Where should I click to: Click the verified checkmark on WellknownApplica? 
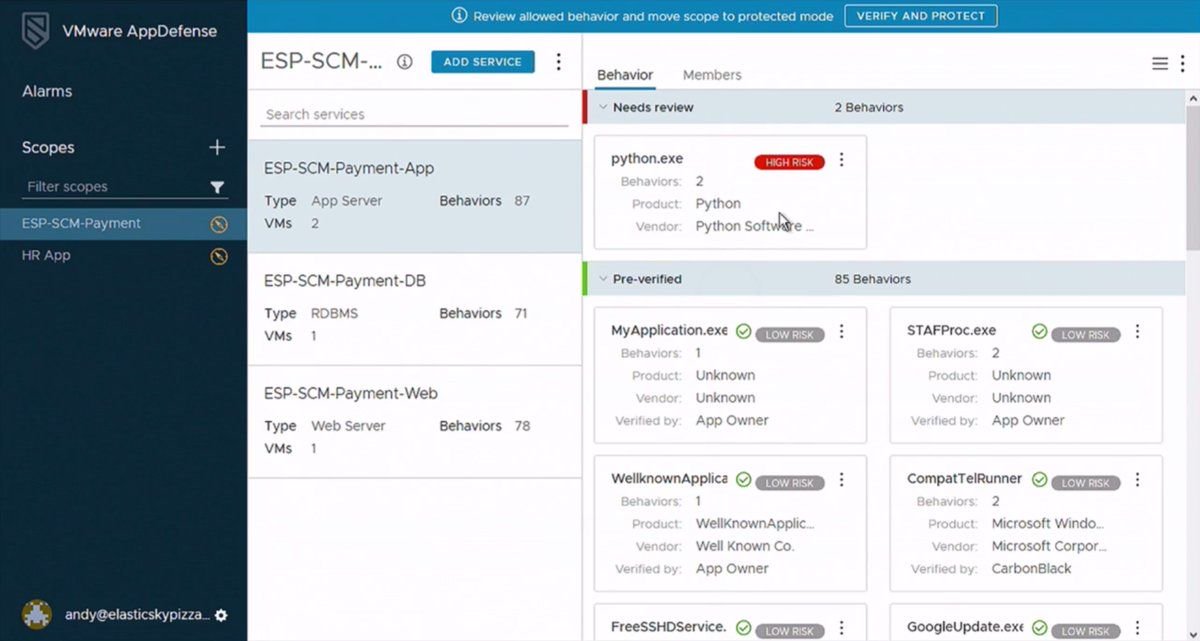pyautogui.click(x=743, y=480)
